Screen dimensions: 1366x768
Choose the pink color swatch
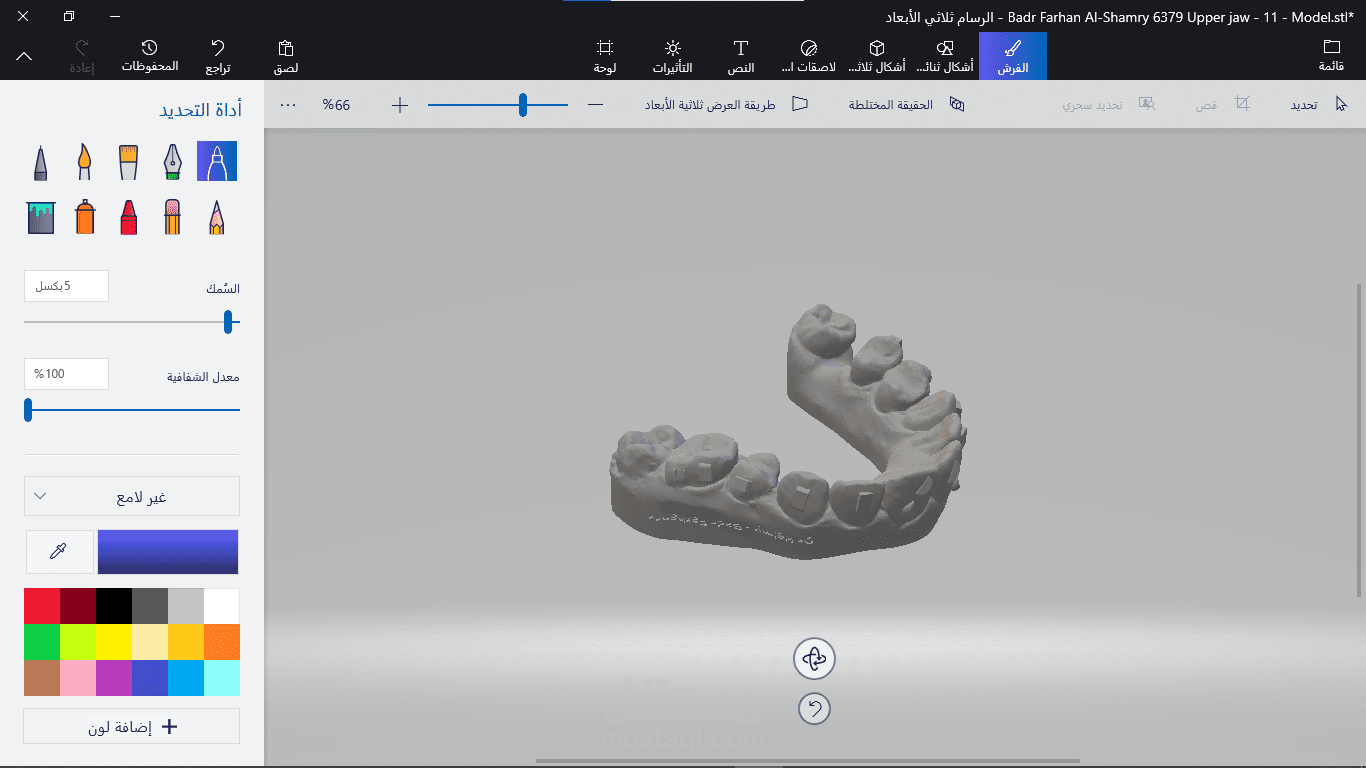pyautogui.click(x=78, y=678)
